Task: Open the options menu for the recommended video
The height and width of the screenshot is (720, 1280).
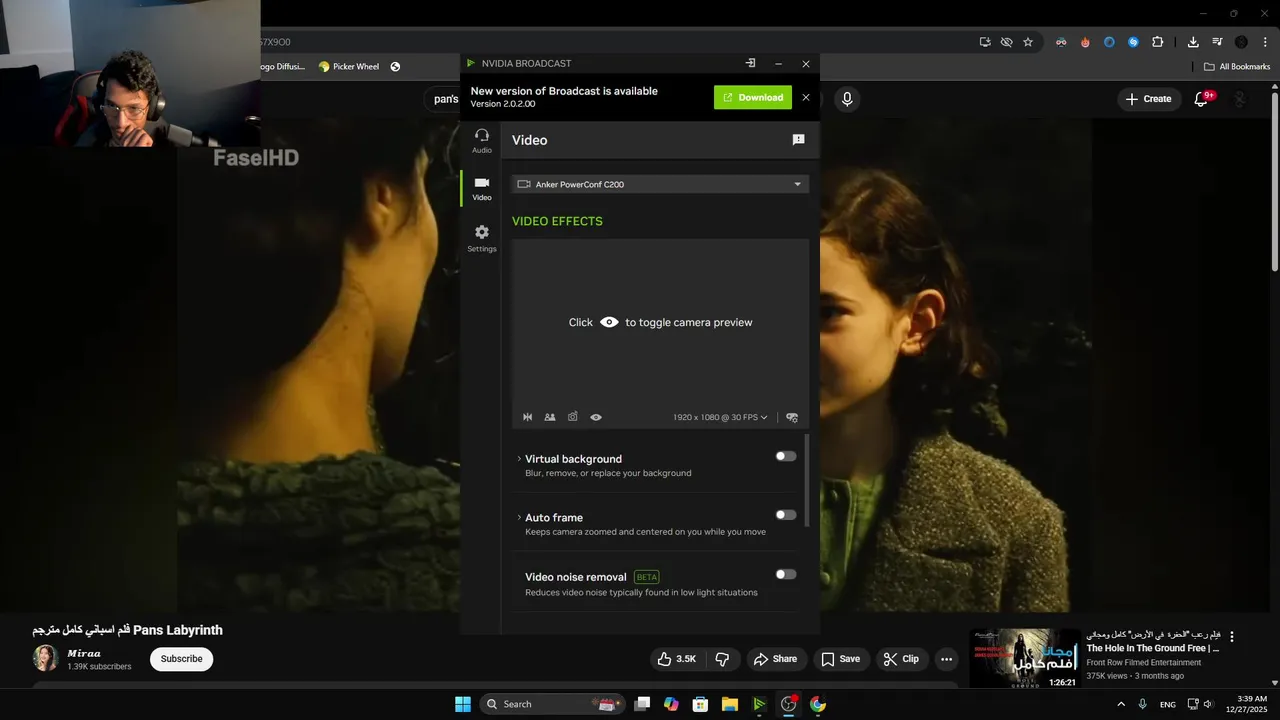Action: 1232,637
